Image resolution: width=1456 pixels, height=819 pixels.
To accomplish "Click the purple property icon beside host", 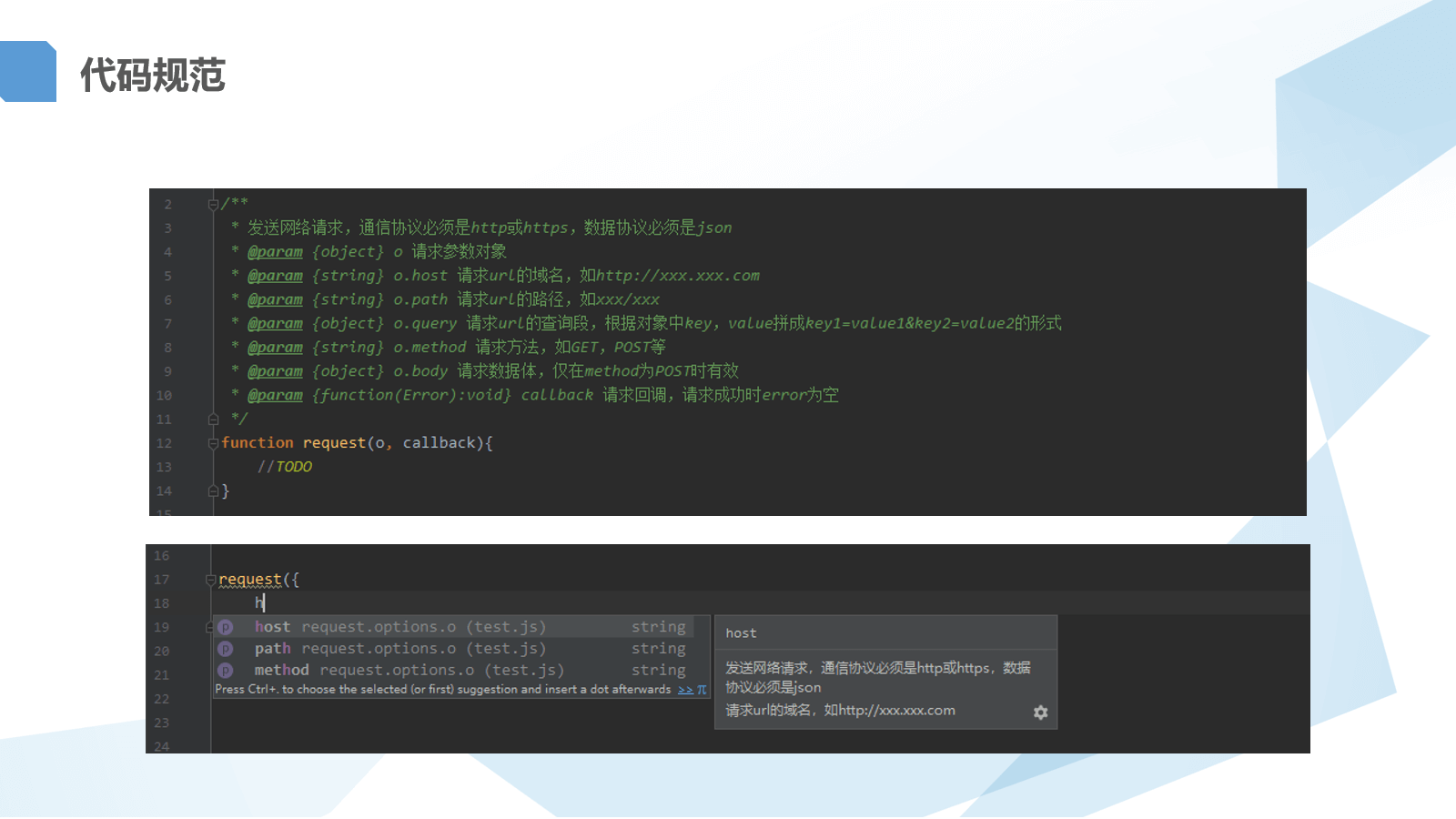I will coord(226,627).
